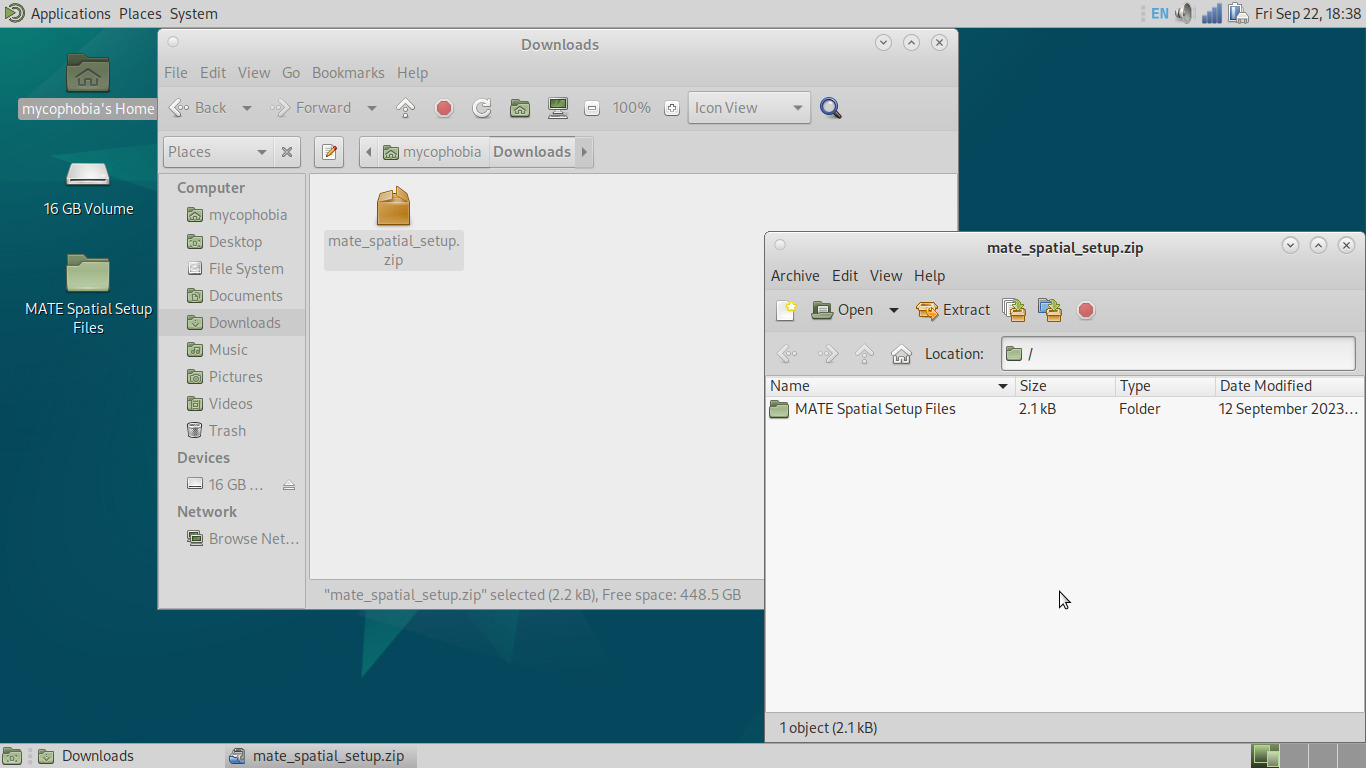
Task: Click Downloads path bar button
Action: (532, 152)
